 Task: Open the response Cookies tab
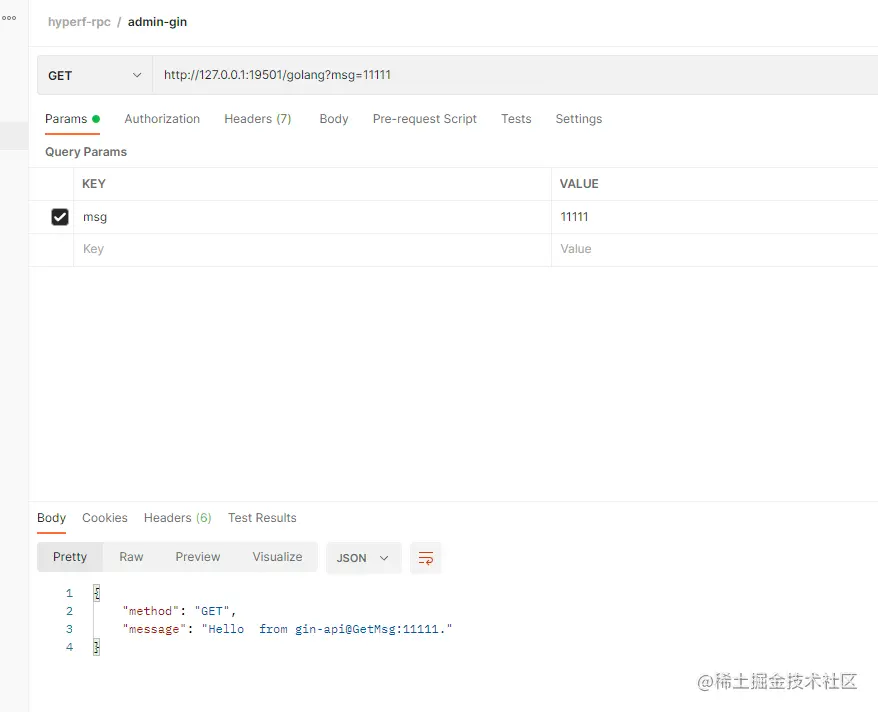(105, 518)
